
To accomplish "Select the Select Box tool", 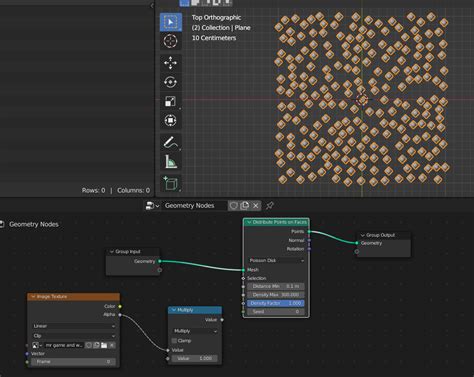I will click(171, 22).
